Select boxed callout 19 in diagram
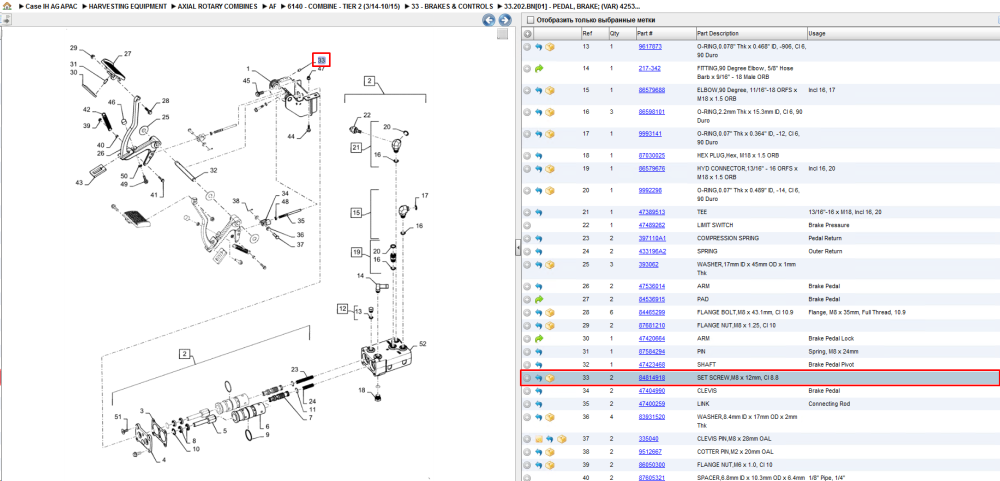This screenshot has width=1000, height=481. 357,251
